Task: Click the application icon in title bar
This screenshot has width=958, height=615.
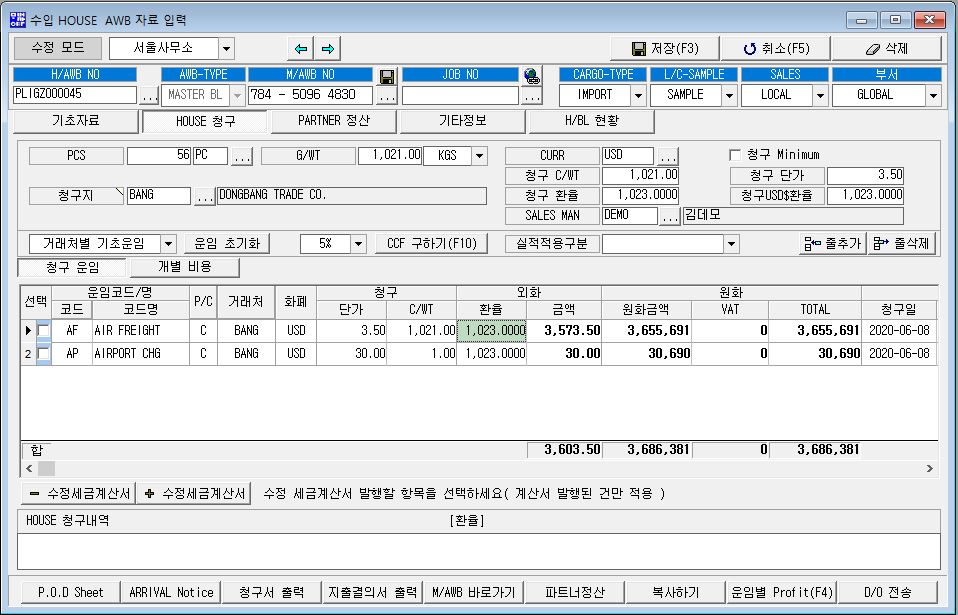Action: [18, 20]
